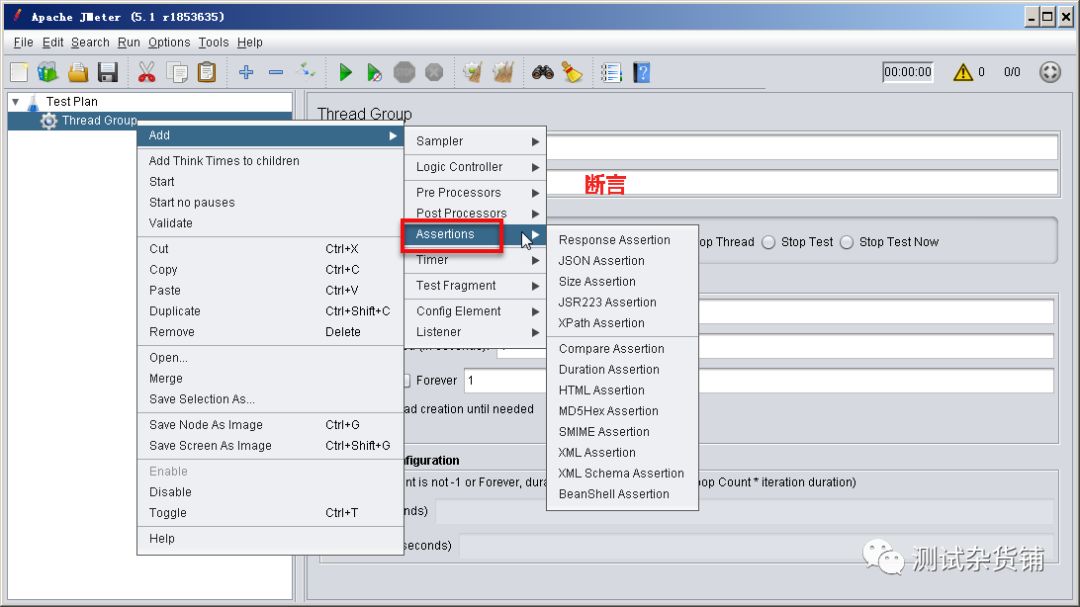Click the Loop Count input field
Screen dimensions: 1080x607
(x=758, y=380)
